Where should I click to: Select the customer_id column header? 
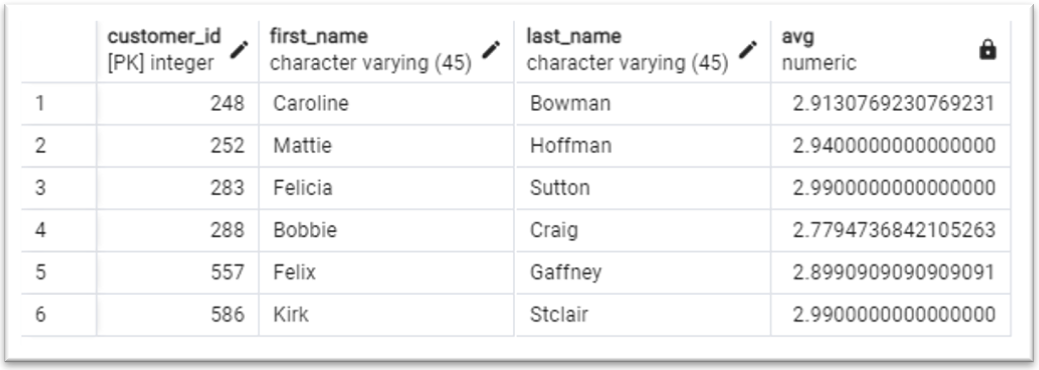(x=178, y=50)
